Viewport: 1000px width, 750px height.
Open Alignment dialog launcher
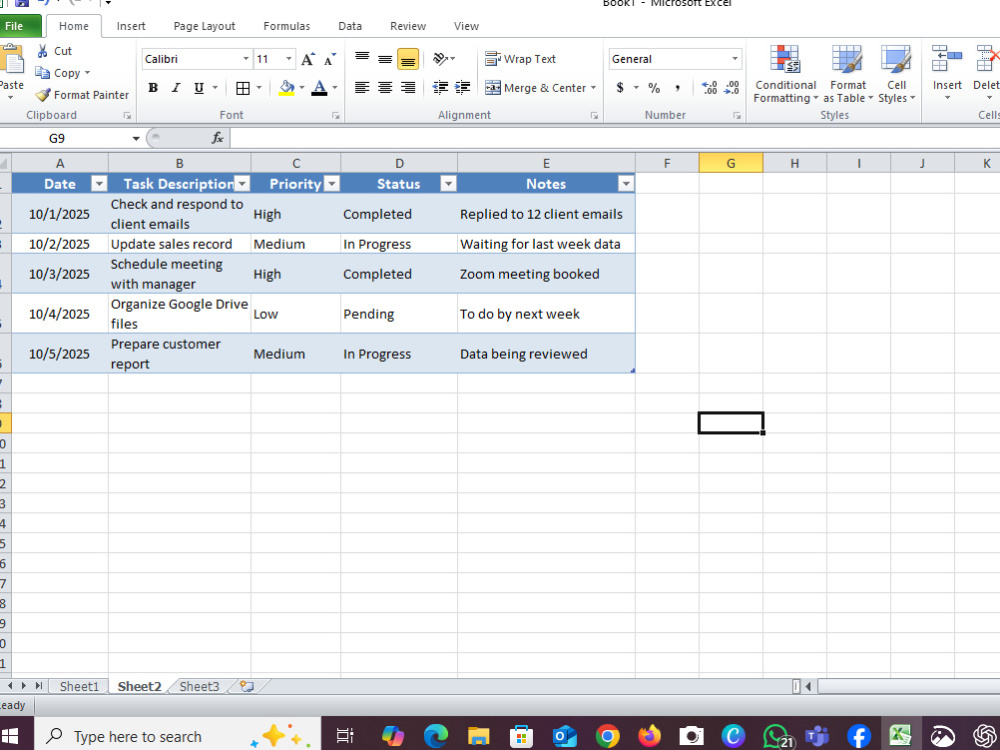(594, 115)
